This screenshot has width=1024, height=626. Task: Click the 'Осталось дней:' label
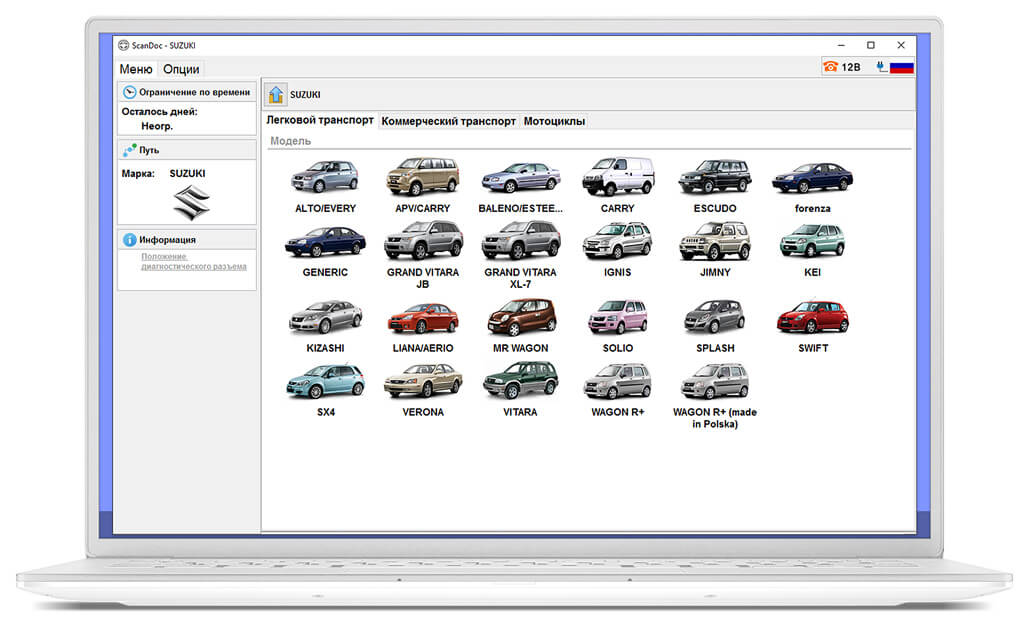(159, 112)
